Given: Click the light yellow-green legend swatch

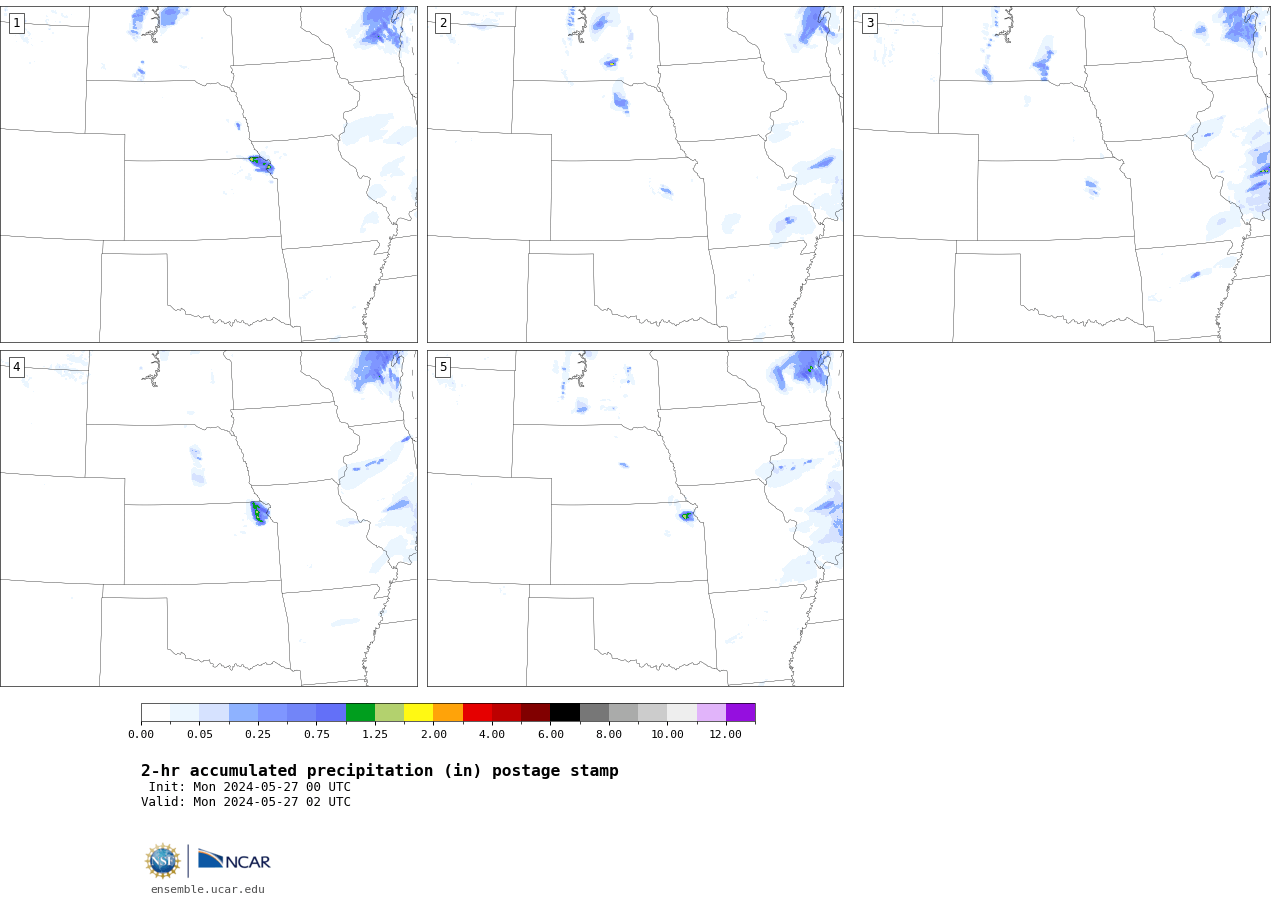Looking at the screenshot, I should (389, 713).
